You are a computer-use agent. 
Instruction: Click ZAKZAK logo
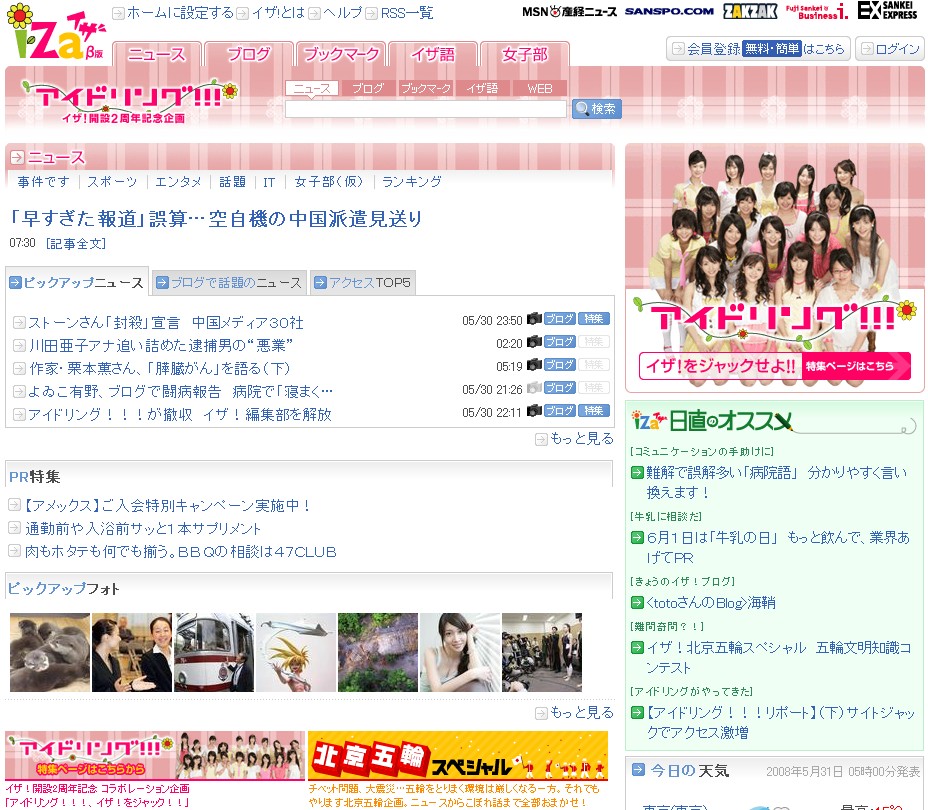pos(750,11)
